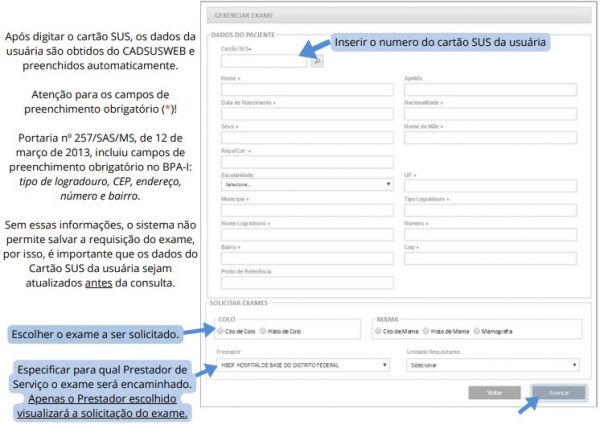The height and width of the screenshot is (425, 600).
Task: Click into the Nome text field
Action: tap(306, 89)
